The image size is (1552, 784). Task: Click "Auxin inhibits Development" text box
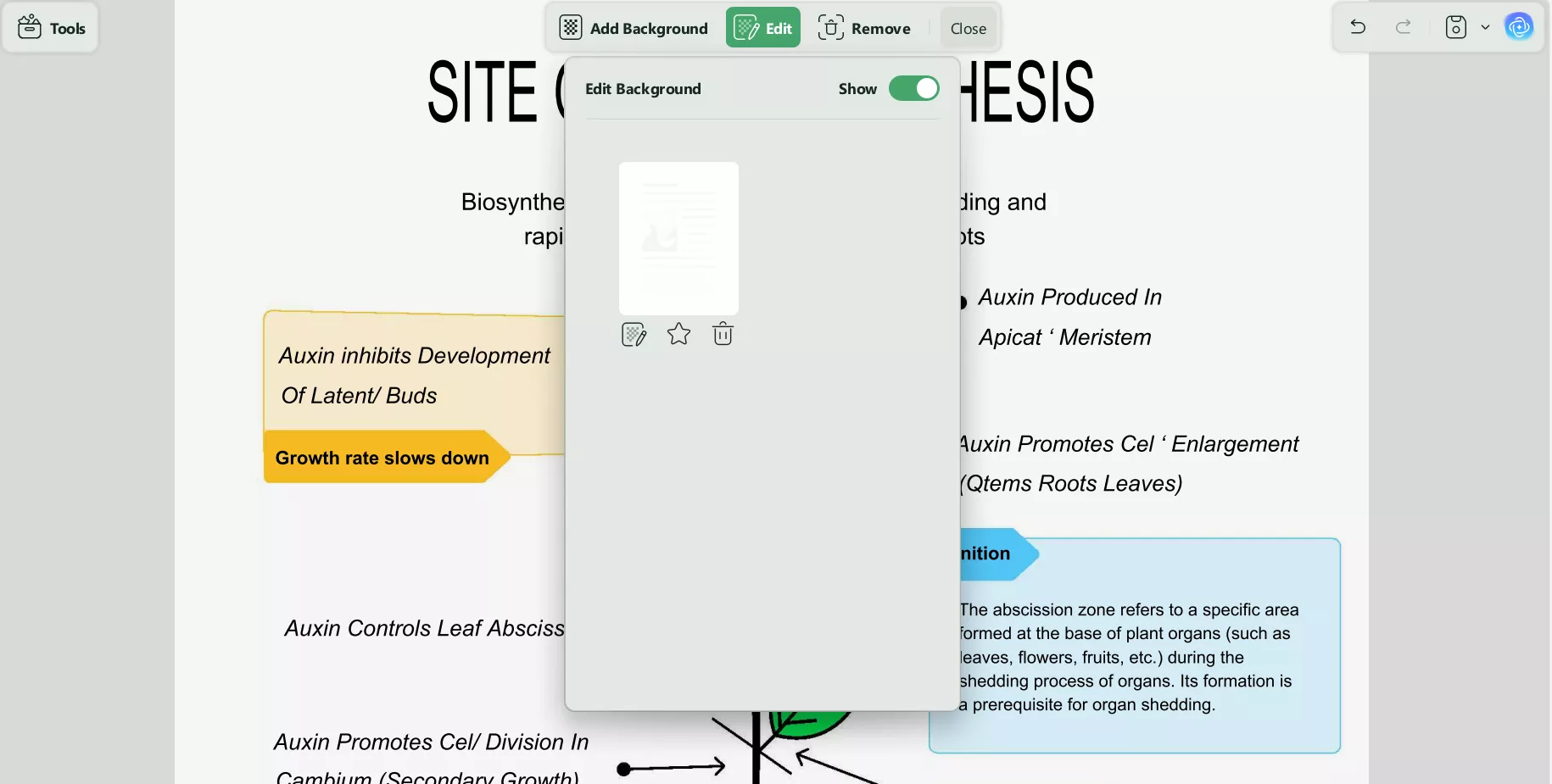pos(414,356)
